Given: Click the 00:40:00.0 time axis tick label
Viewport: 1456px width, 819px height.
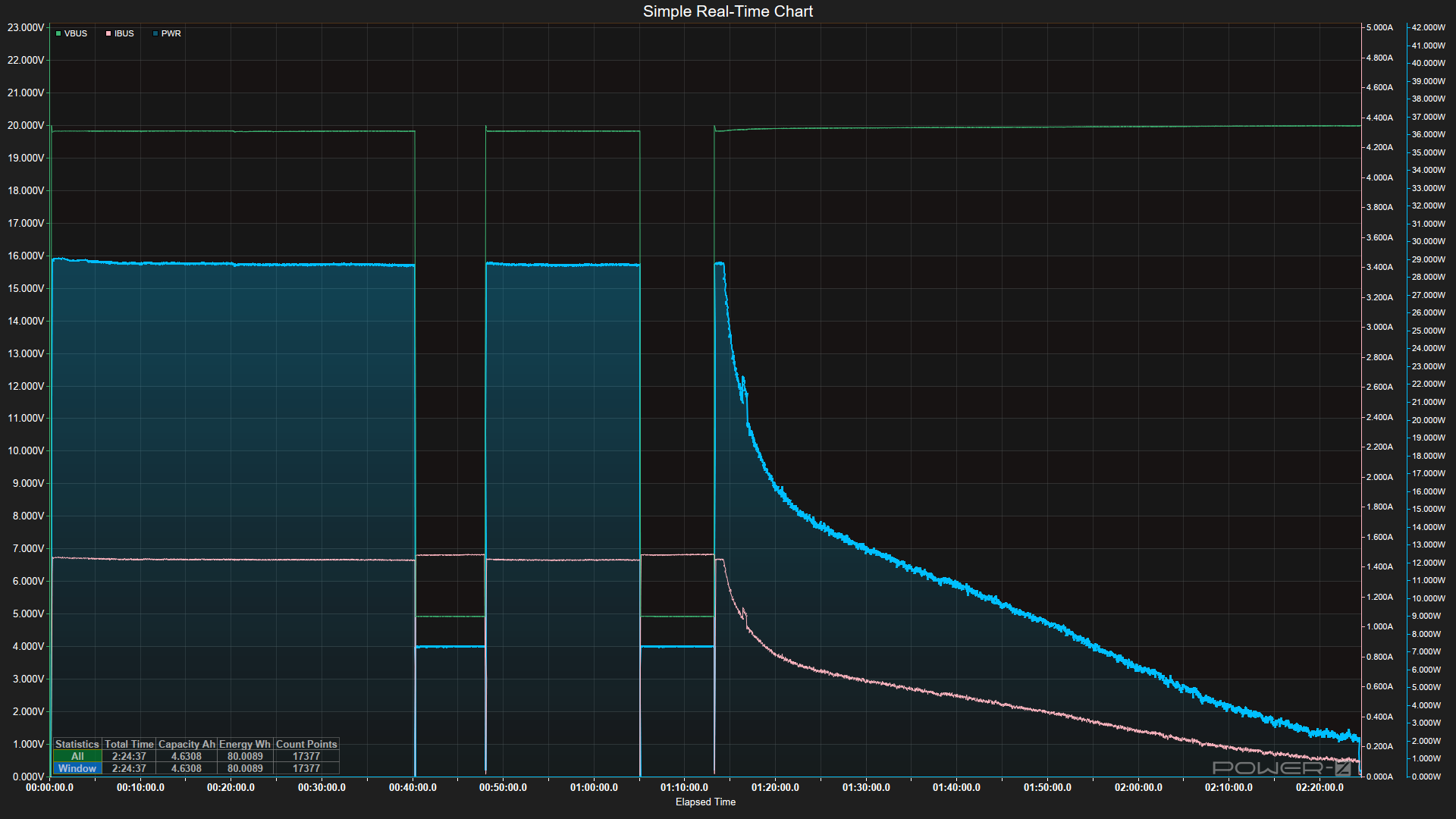Looking at the screenshot, I should (413, 787).
